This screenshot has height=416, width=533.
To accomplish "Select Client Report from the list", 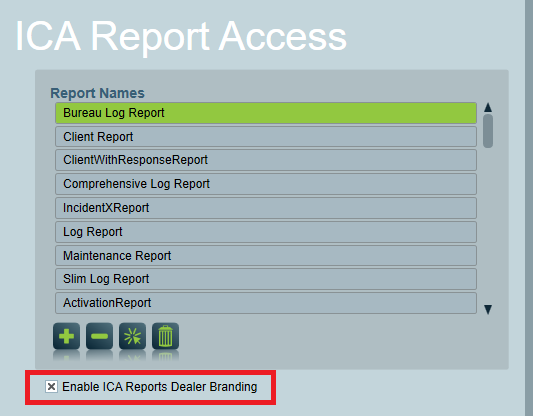I will (266, 137).
